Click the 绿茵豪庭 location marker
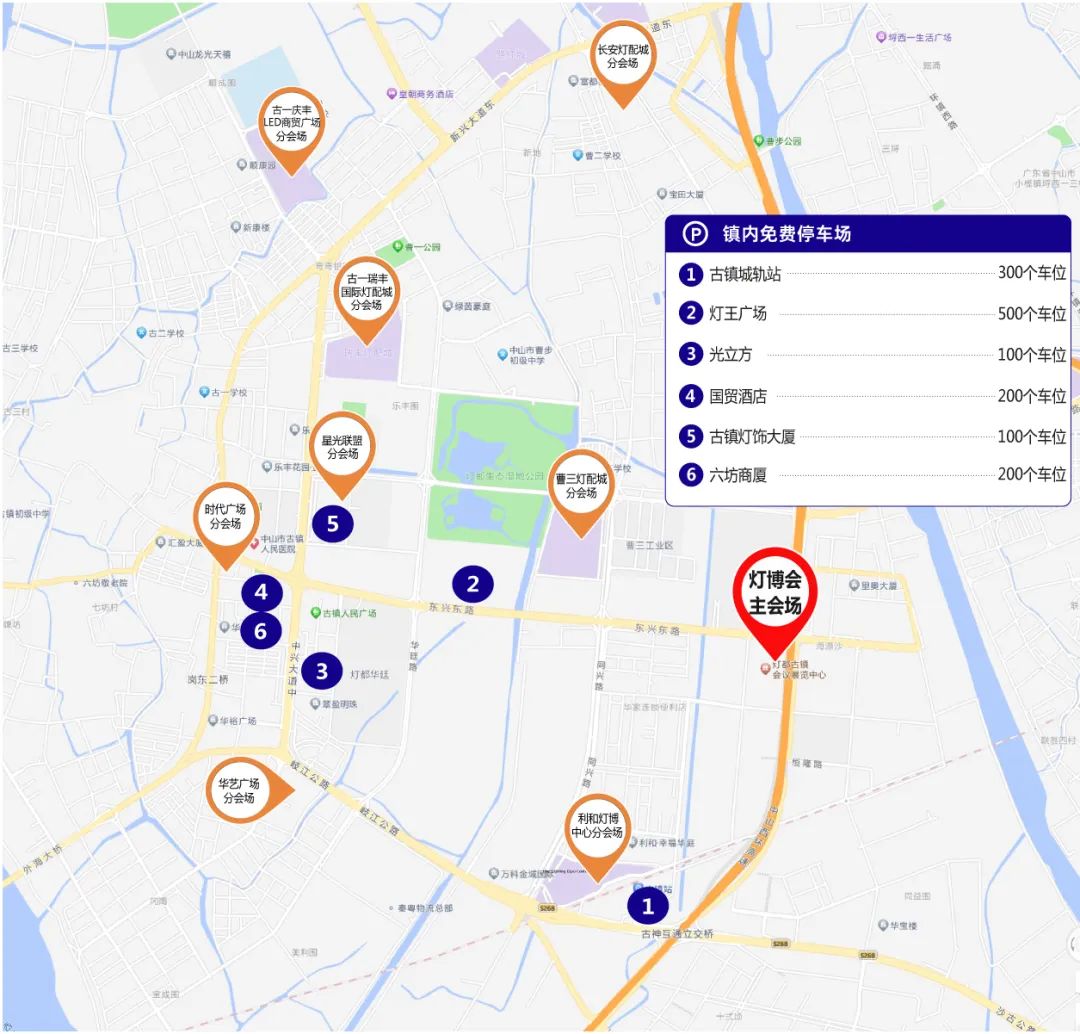 tap(448, 306)
